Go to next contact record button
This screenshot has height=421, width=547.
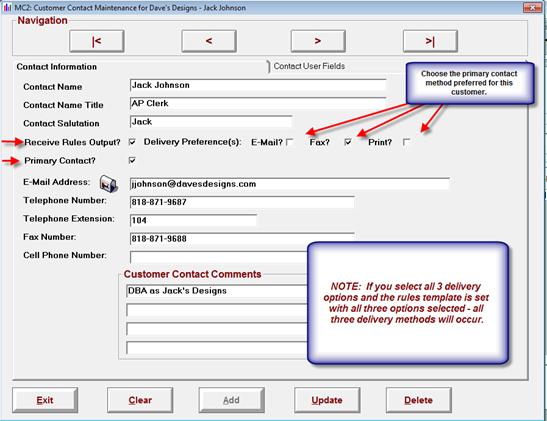tap(318, 41)
